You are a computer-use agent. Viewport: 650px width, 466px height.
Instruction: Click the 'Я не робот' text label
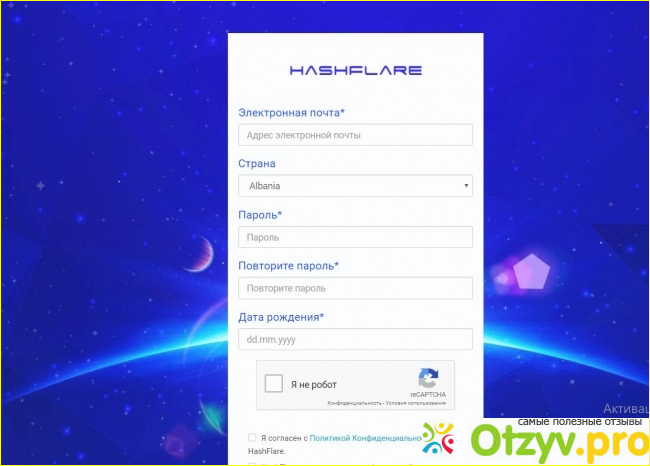(x=314, y=385)
